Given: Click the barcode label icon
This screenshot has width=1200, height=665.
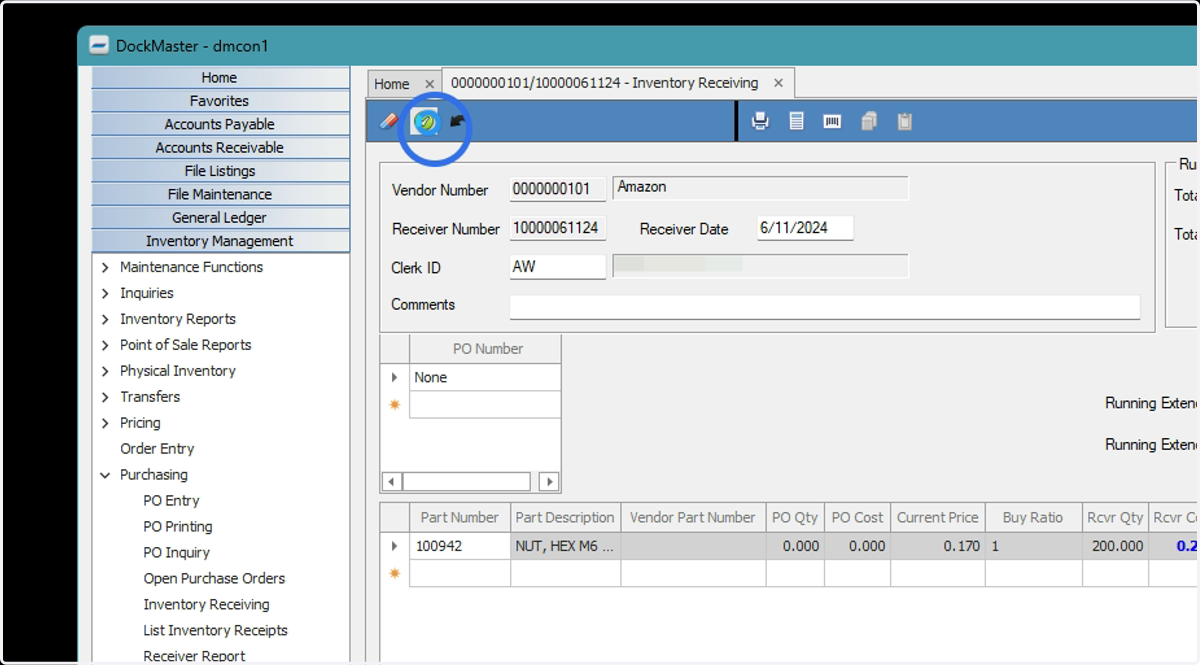Looking at the screenshot, I should [x=832, y=122].
